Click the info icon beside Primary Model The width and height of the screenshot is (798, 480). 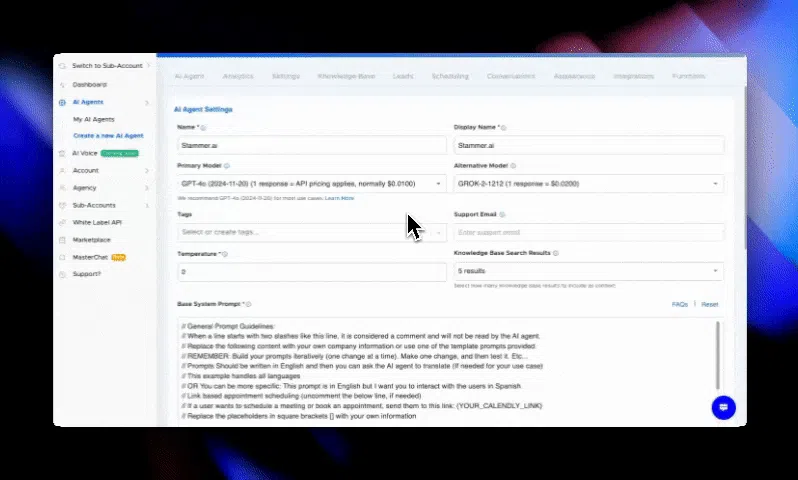227,166
